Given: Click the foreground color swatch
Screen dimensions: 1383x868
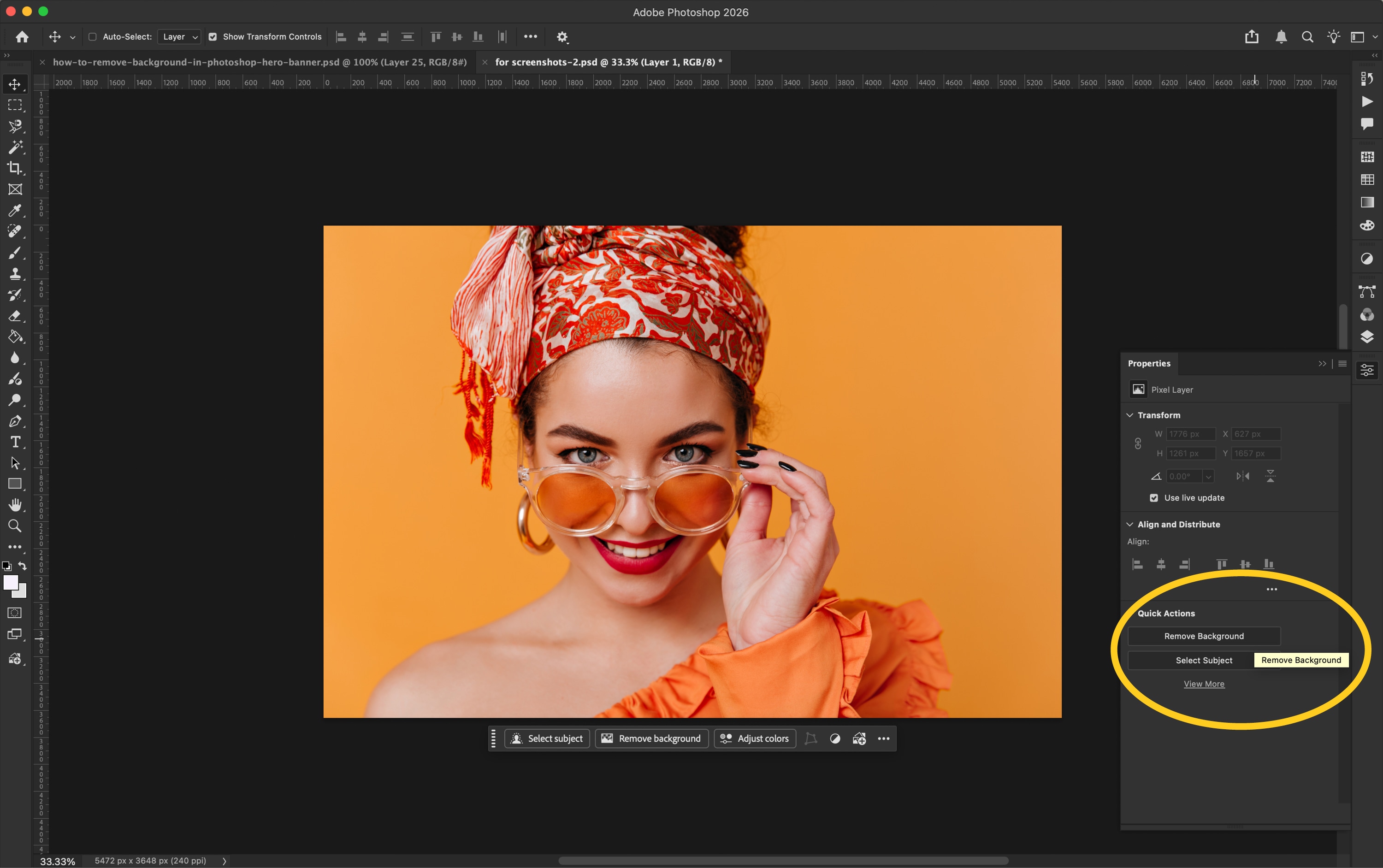Looking at the screenshot, I should click(10, 582).
